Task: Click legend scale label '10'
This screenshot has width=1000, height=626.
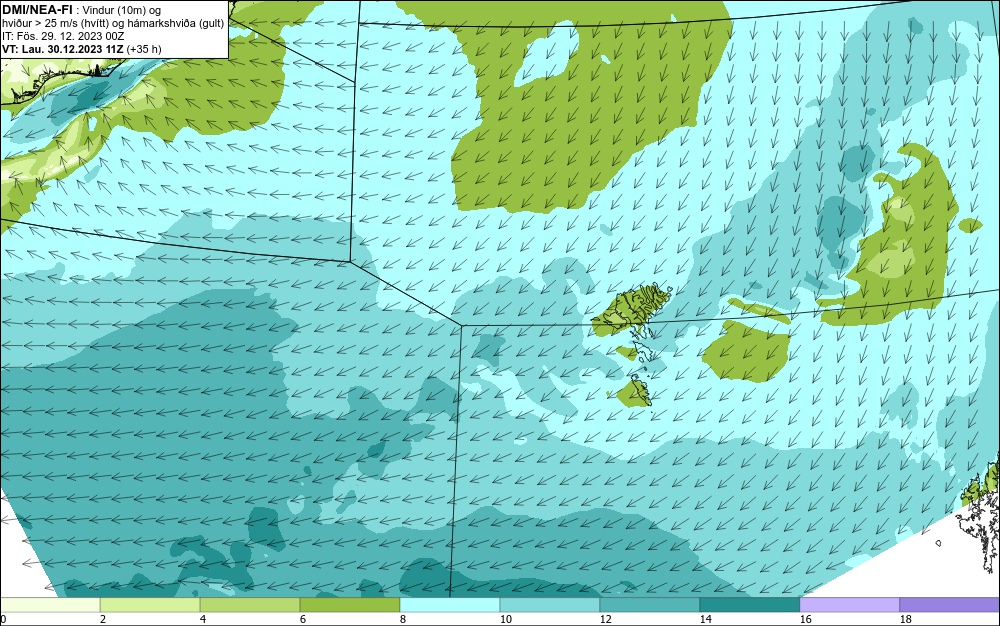Action: tap(506, 619)
